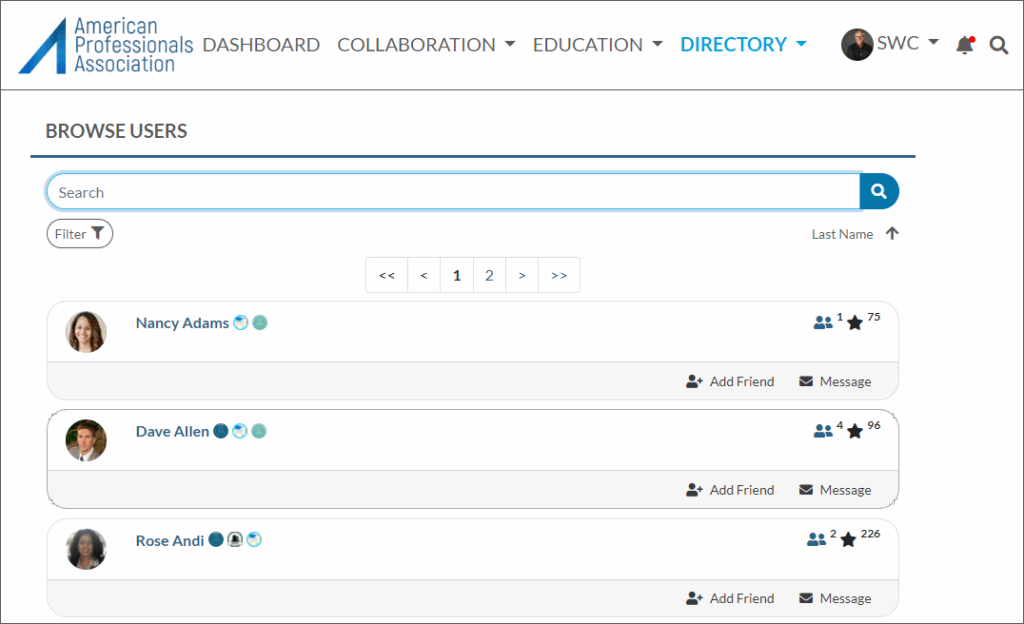Open Rose Andi's profile link
The width and height of the screenshot is (1024, 624).
[170, 540]
